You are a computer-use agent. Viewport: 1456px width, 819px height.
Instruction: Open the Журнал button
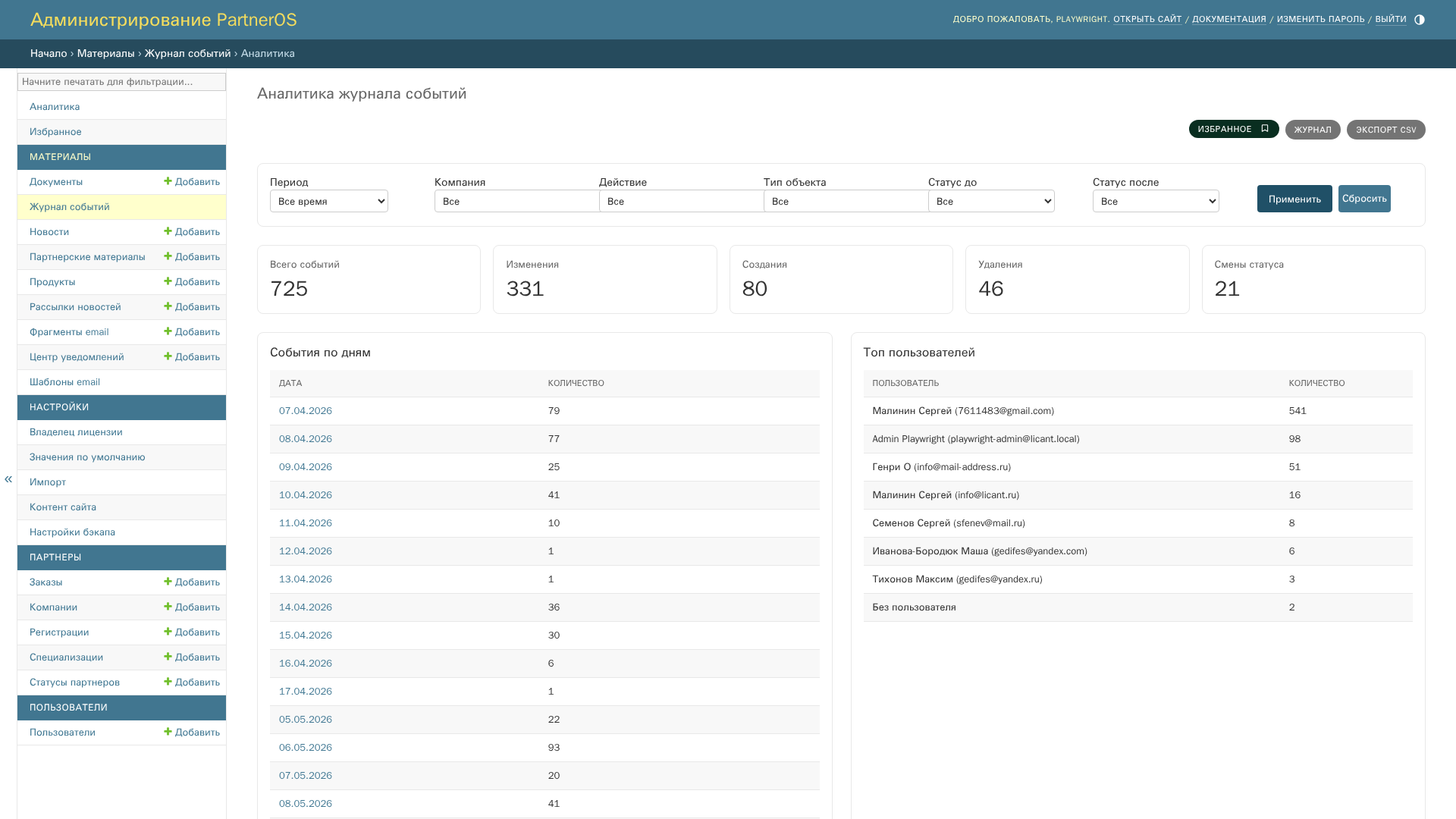click(x=1313, y=130)
